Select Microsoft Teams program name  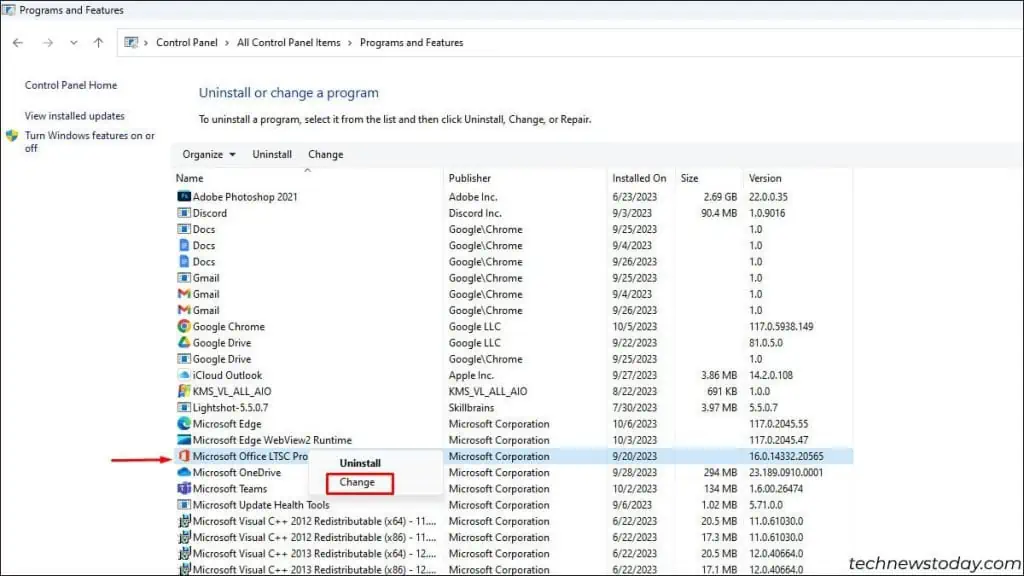230,488
